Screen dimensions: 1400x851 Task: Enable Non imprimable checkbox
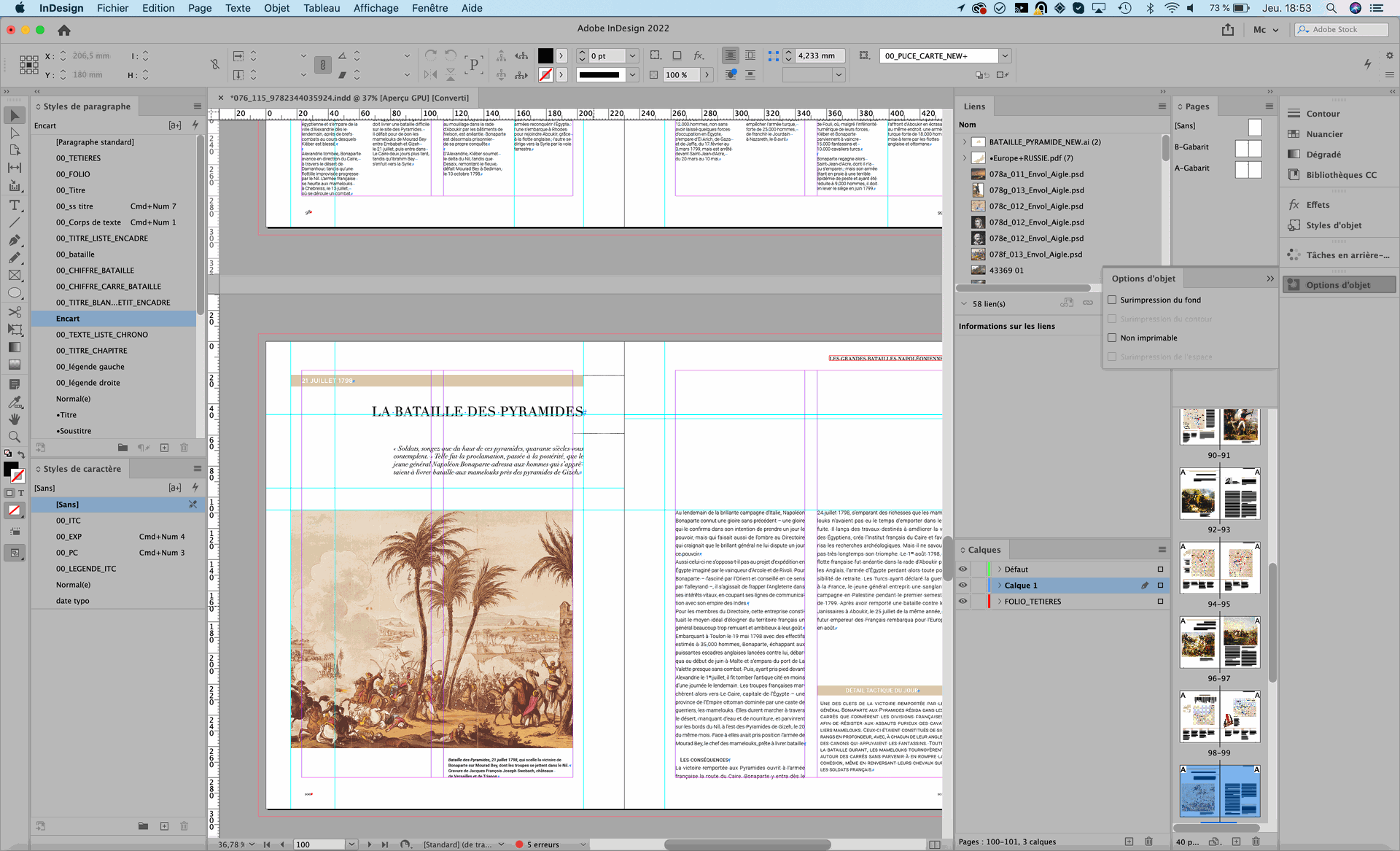tap(1112, 338)
